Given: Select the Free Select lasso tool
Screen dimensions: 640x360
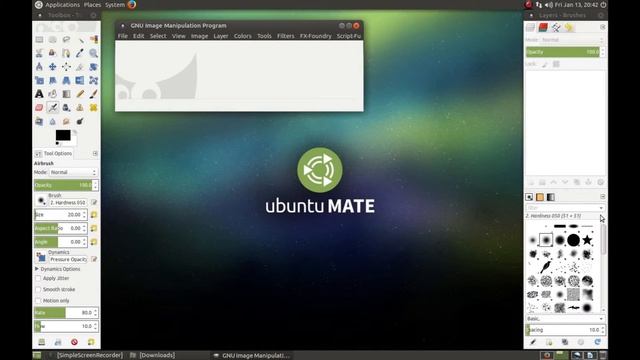Looking at the screenshot, I should [66, 40].
